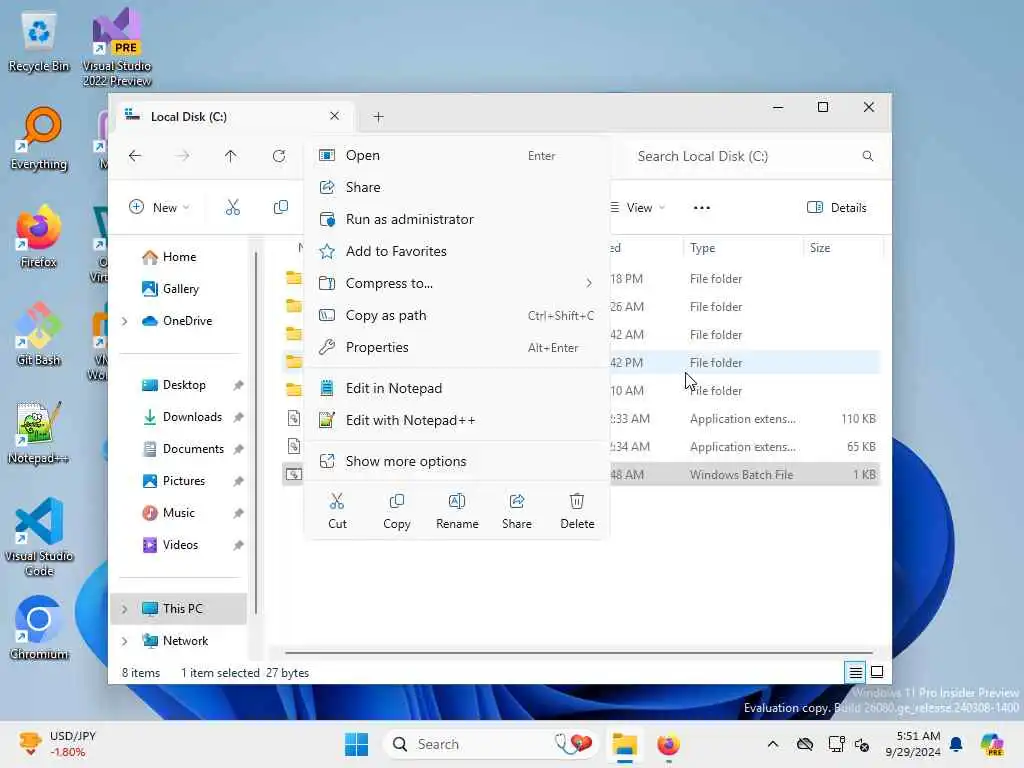This screenshot has width=1024, height=768.
Task: Open Documents quick access folder
Action: (x=193, y=449)
